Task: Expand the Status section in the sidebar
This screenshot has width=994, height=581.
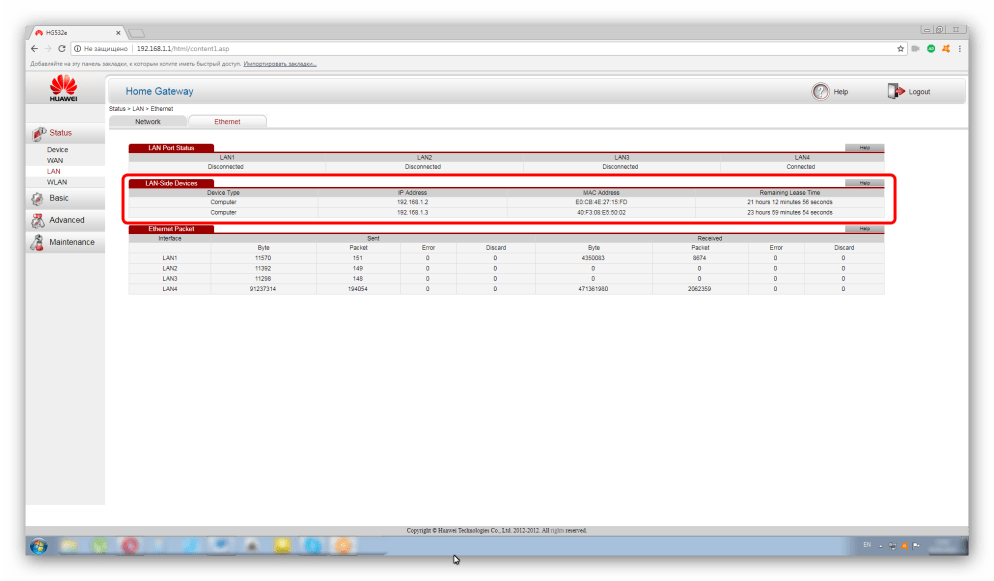Action: coord(65,133)
